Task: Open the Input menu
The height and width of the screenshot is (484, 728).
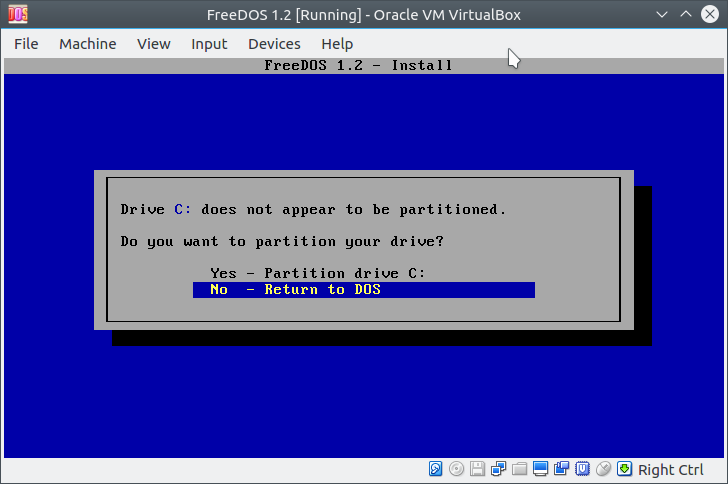Action: [x=209, y=44]
